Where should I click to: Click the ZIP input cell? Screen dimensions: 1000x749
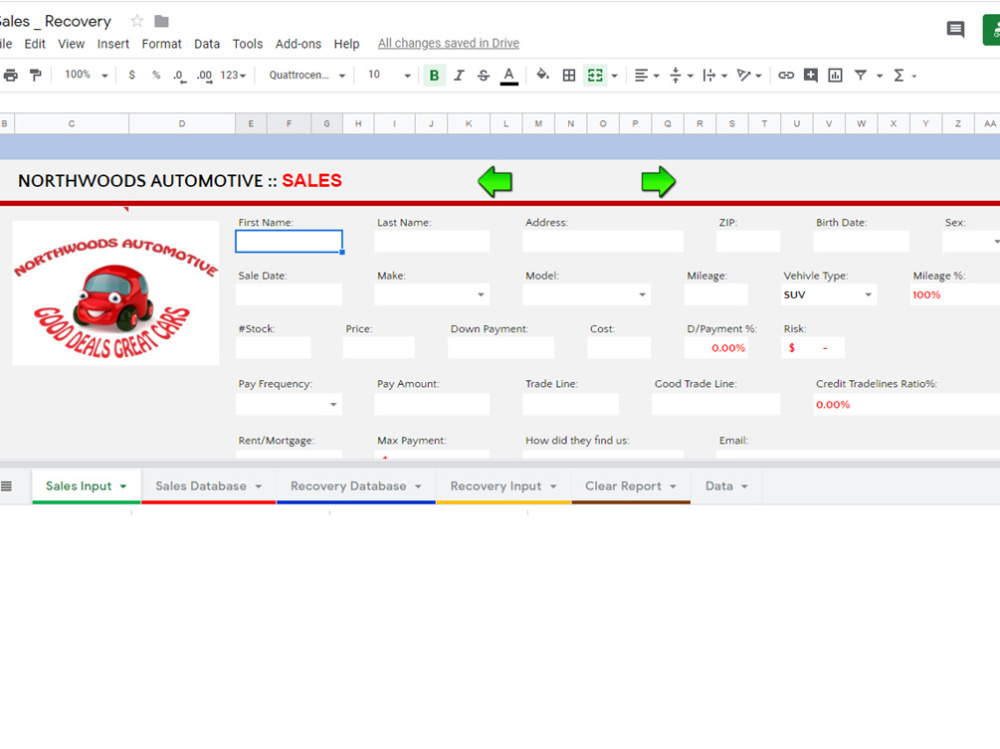pos(748,241)
